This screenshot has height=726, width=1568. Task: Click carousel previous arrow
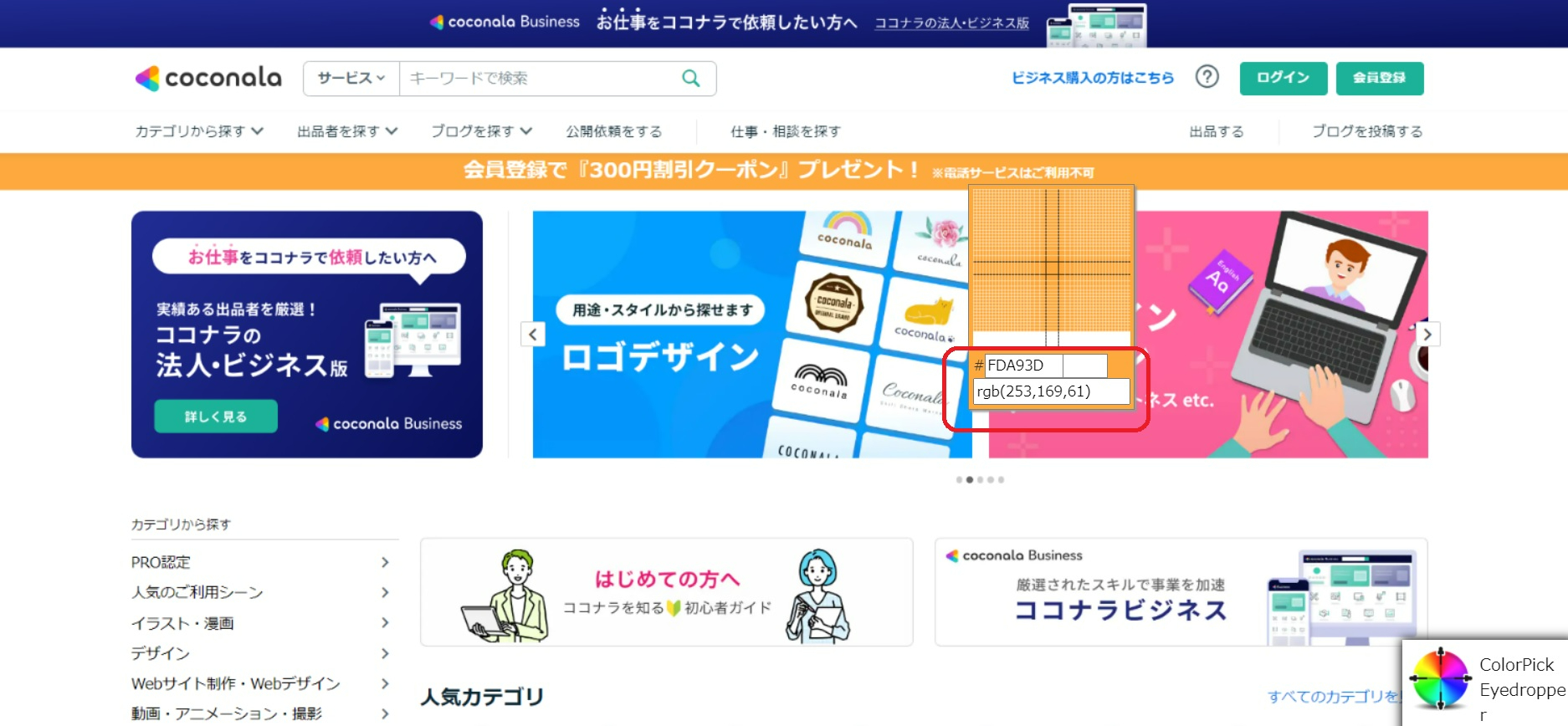pyautogui.click(x=533, y=335)
